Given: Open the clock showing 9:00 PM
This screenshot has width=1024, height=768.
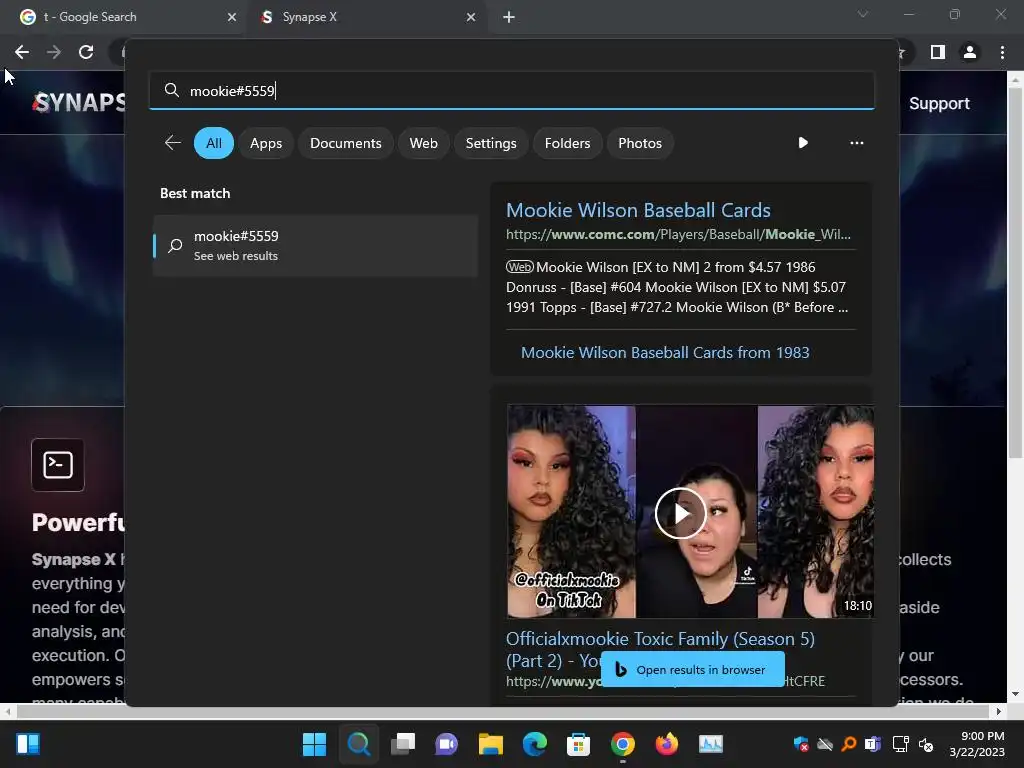Looking at the screenshot, I should pos(976,744).
